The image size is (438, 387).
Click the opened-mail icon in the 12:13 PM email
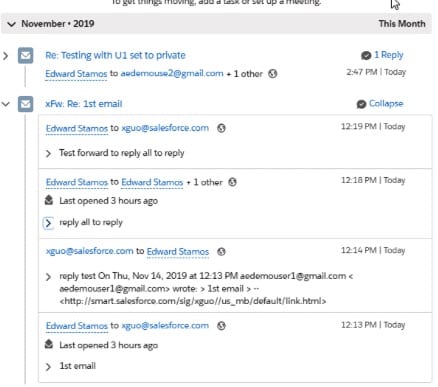49,344
